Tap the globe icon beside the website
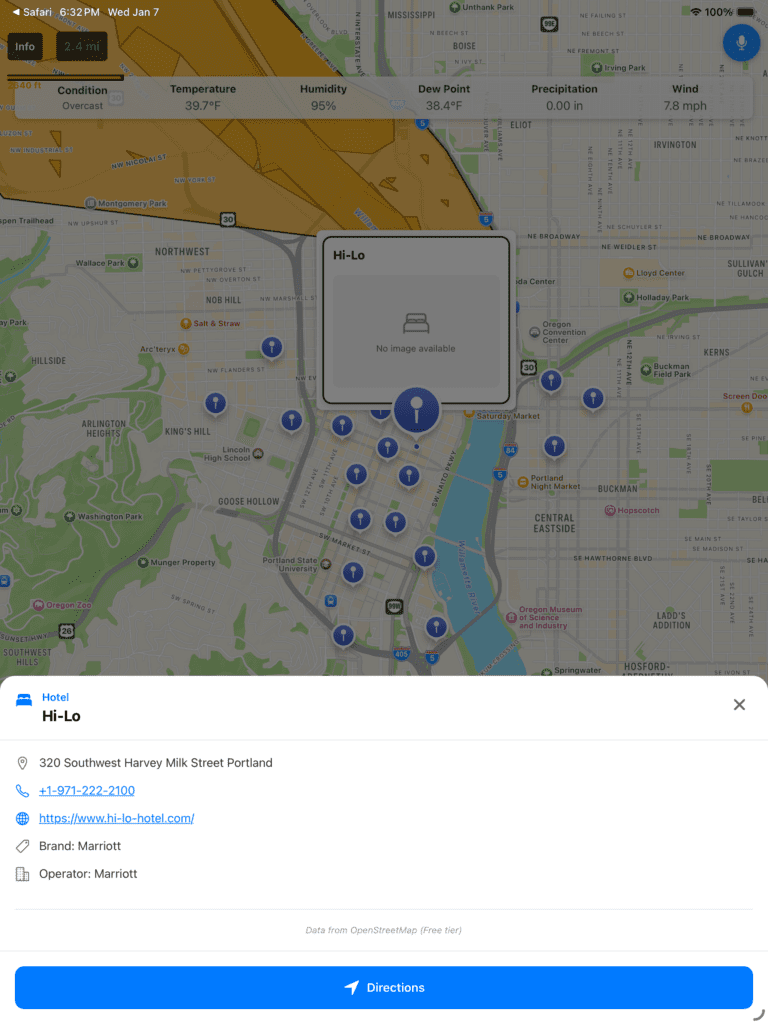The height and width of the screenshot is (1024, 768). (x=23, y=819)
